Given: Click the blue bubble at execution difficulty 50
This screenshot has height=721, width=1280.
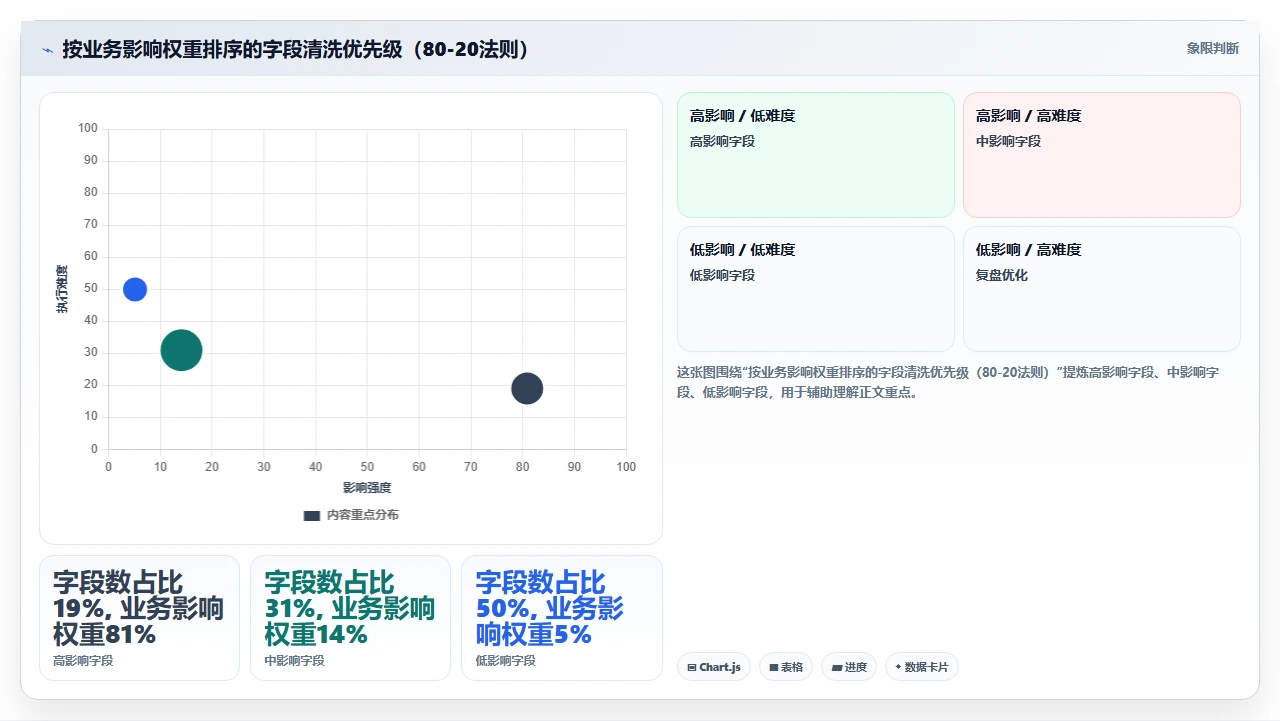Looking at the screenshot, I should click(x=135, y=289).
